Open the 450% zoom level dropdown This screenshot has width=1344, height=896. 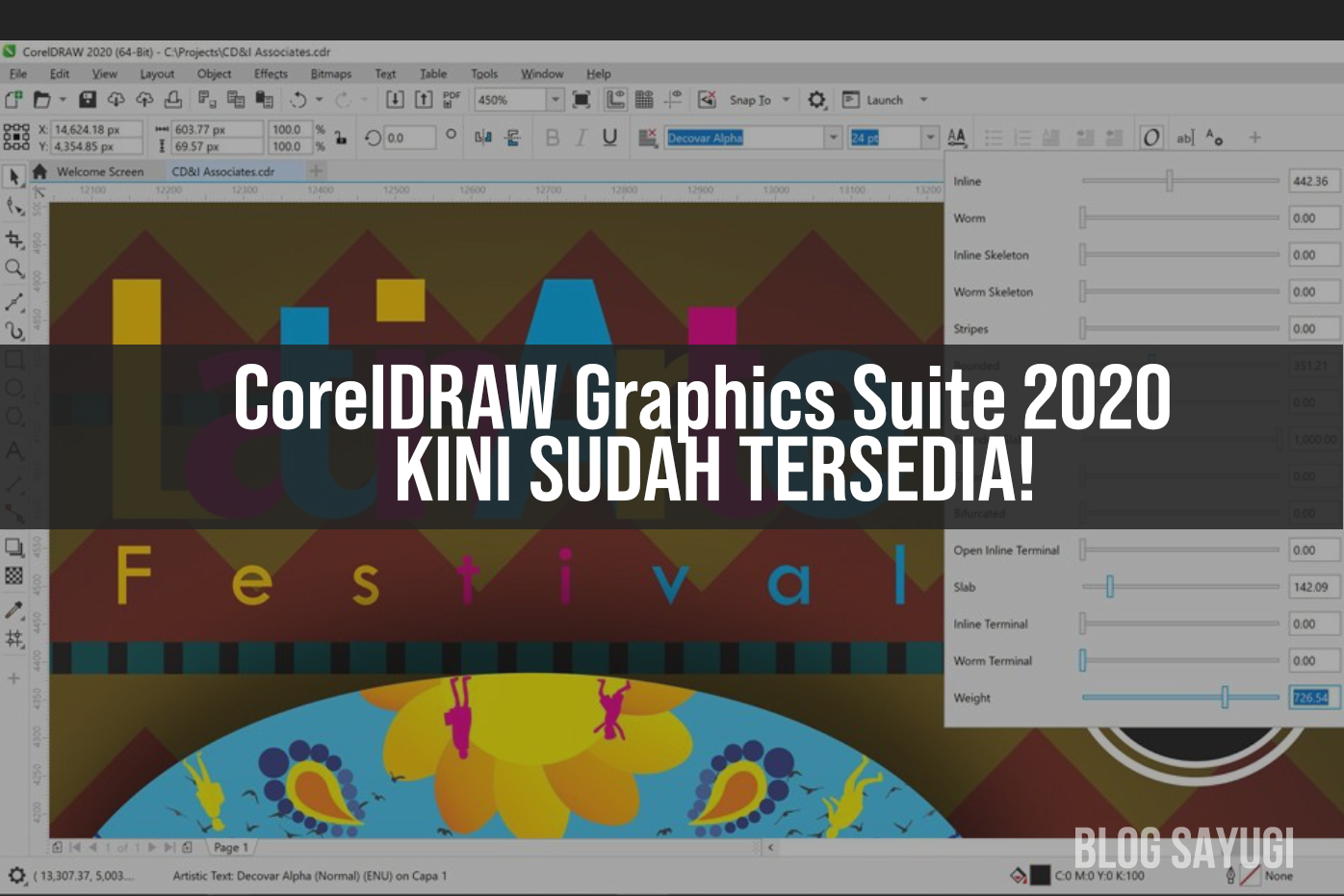tap(555, 99)
